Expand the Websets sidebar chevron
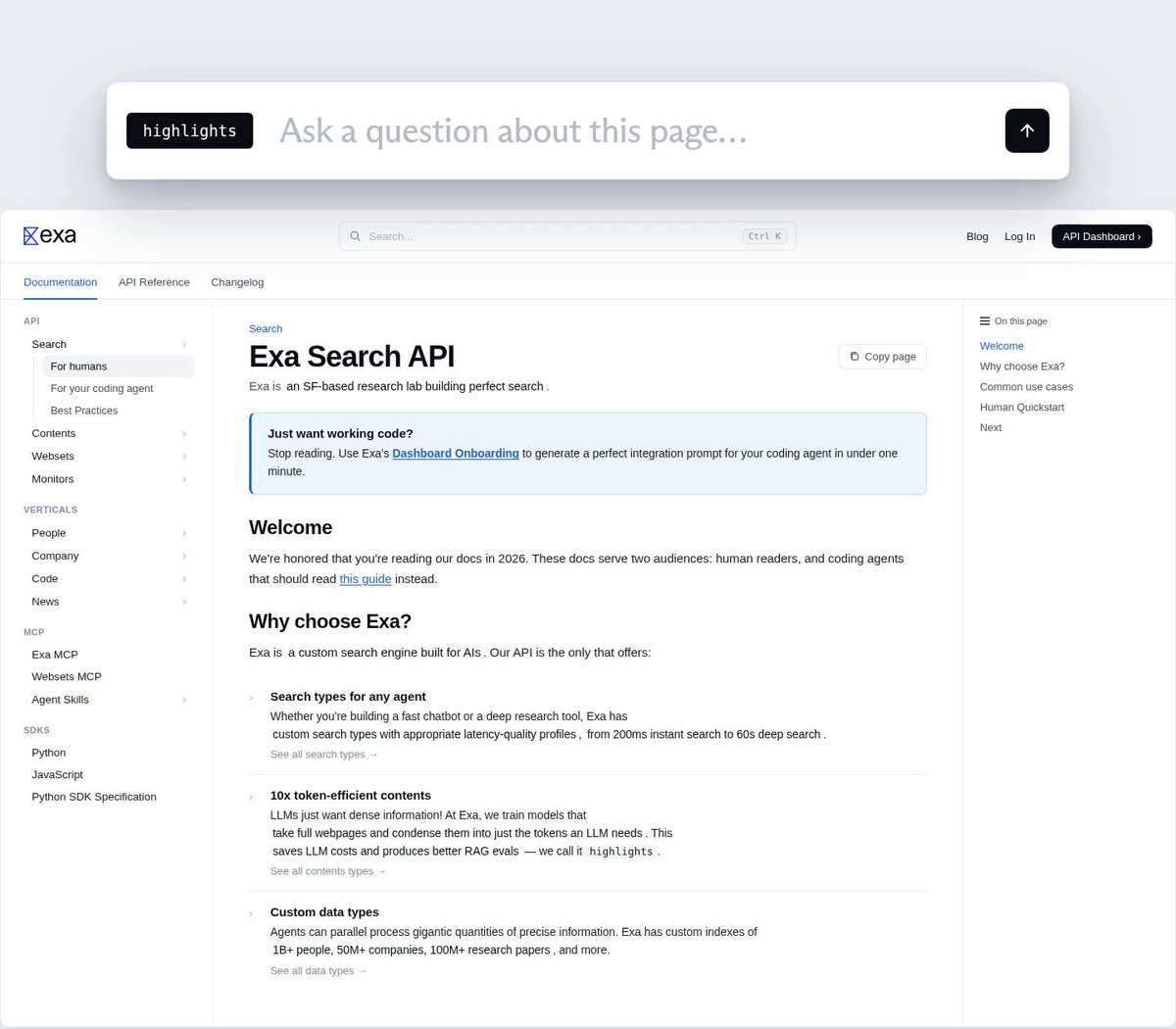The image size is (1176, 1029). [184, 457]
